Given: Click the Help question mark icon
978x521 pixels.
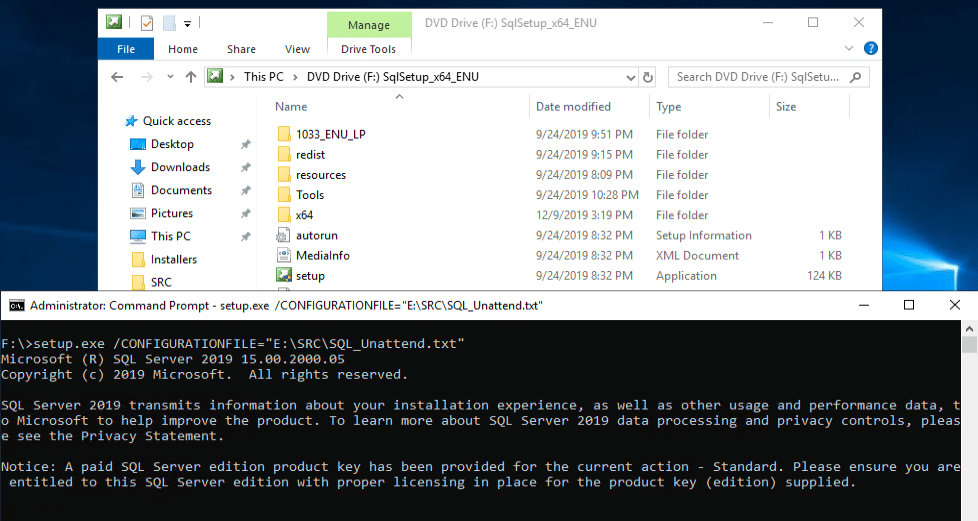Looking at the screenshot, I should (871, 48).
